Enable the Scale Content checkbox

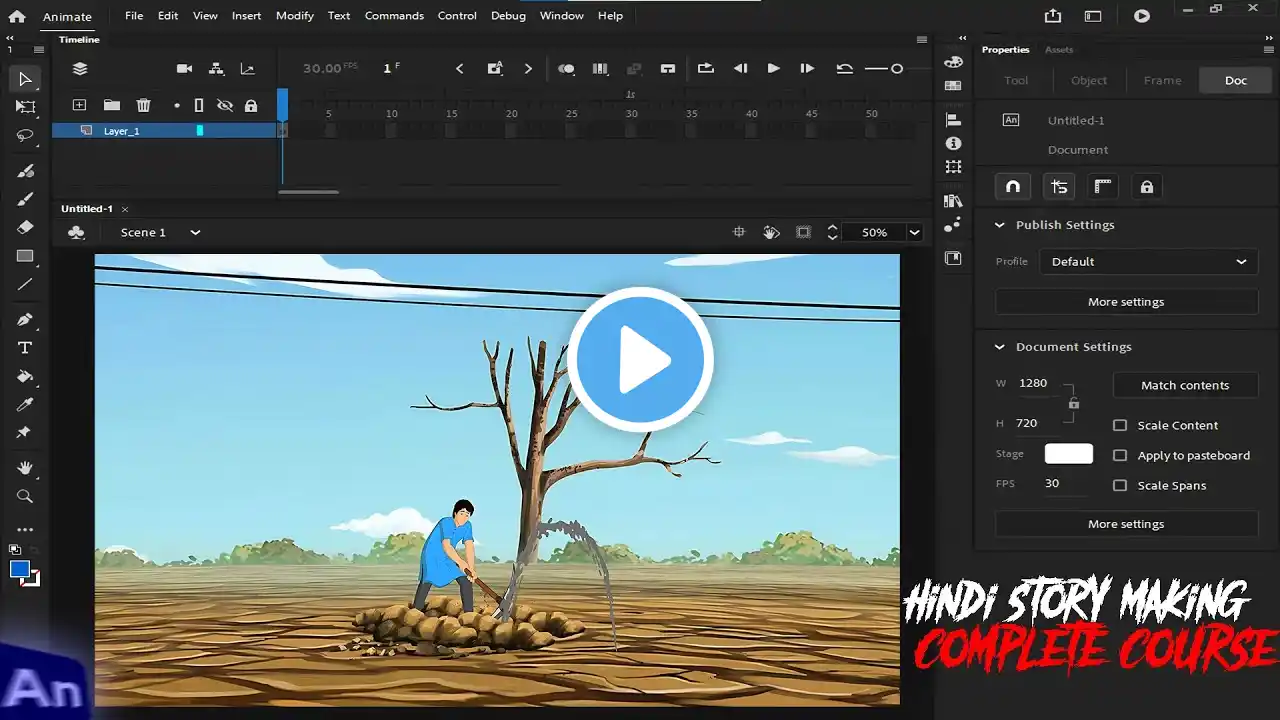[1120, 425]
